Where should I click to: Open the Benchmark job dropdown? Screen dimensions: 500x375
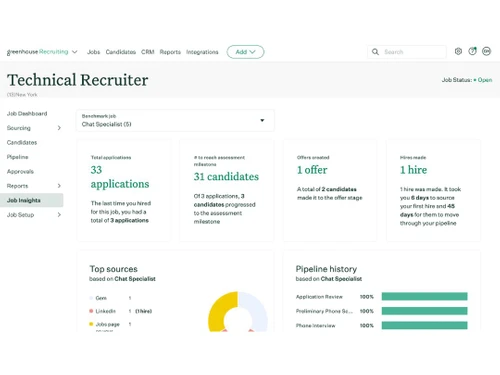pos(175,120)
